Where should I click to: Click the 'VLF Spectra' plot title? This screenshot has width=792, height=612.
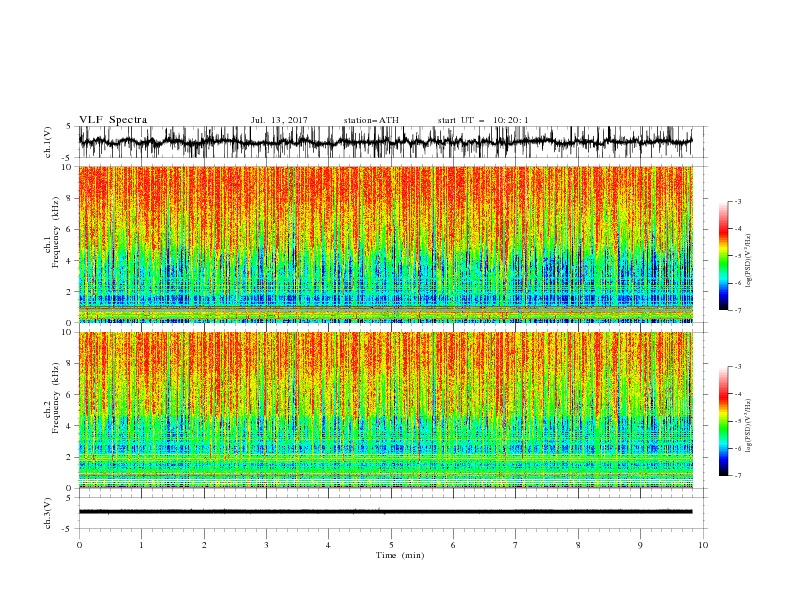click(x=113, y=120)
